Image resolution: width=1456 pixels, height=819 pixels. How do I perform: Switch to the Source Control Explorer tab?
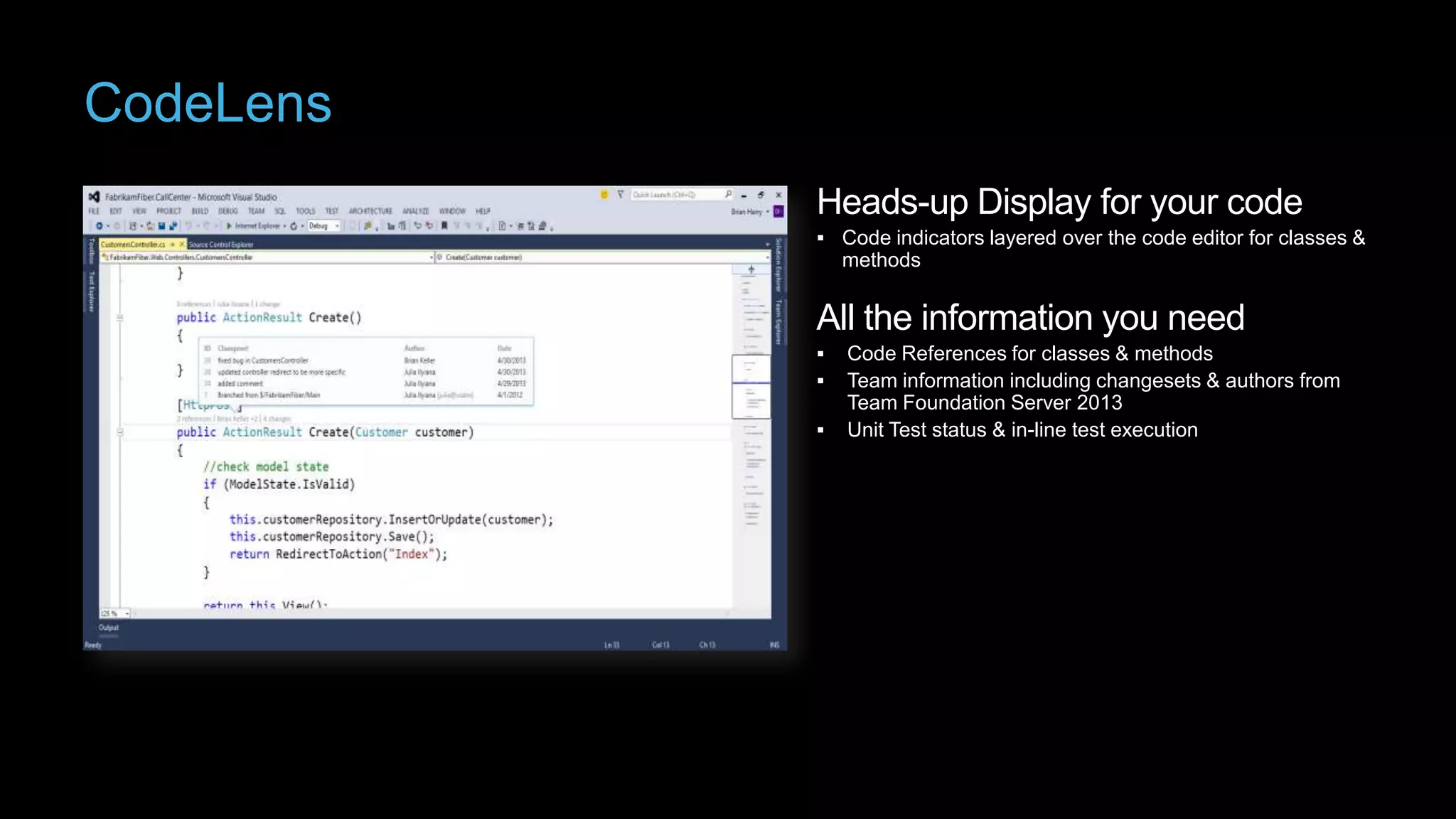tap(221, 245)
